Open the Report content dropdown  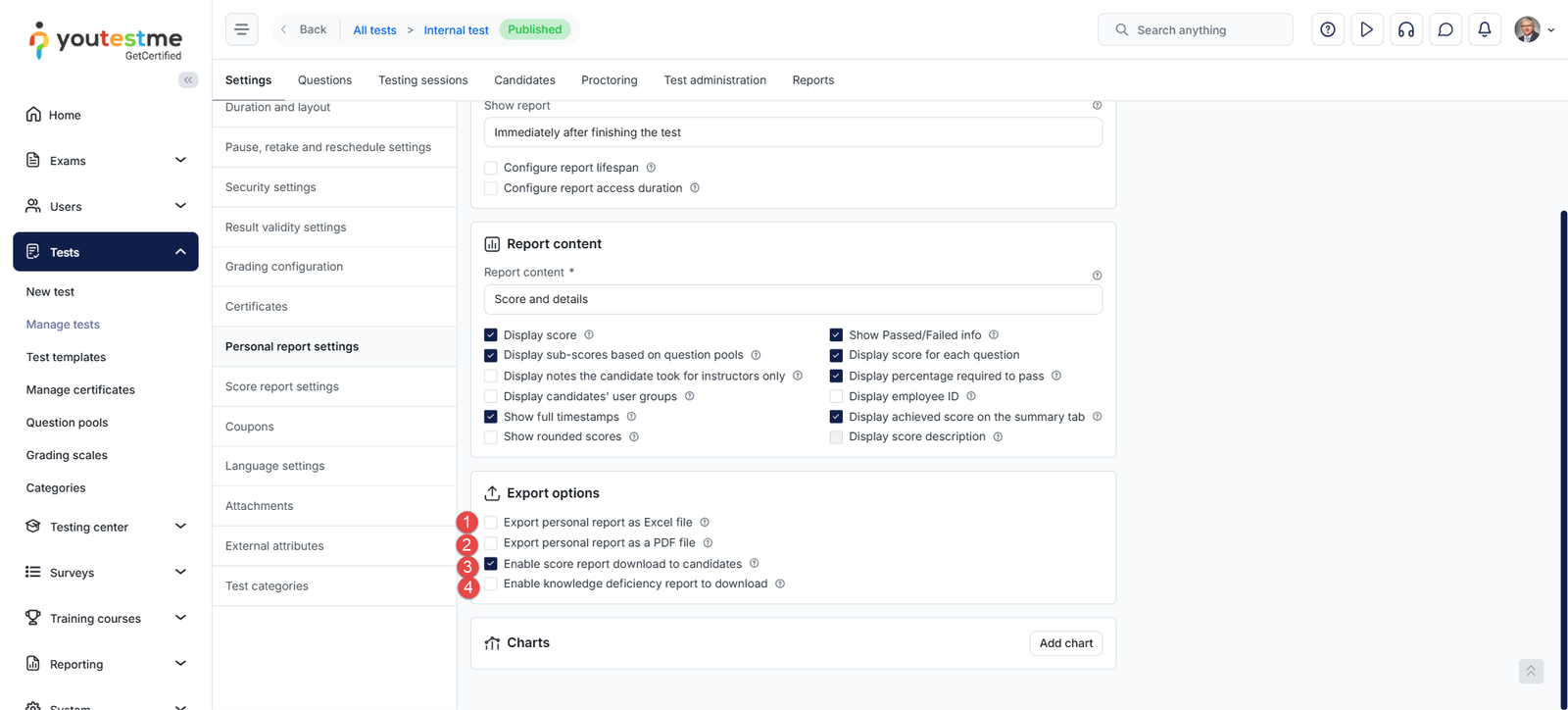792,299
